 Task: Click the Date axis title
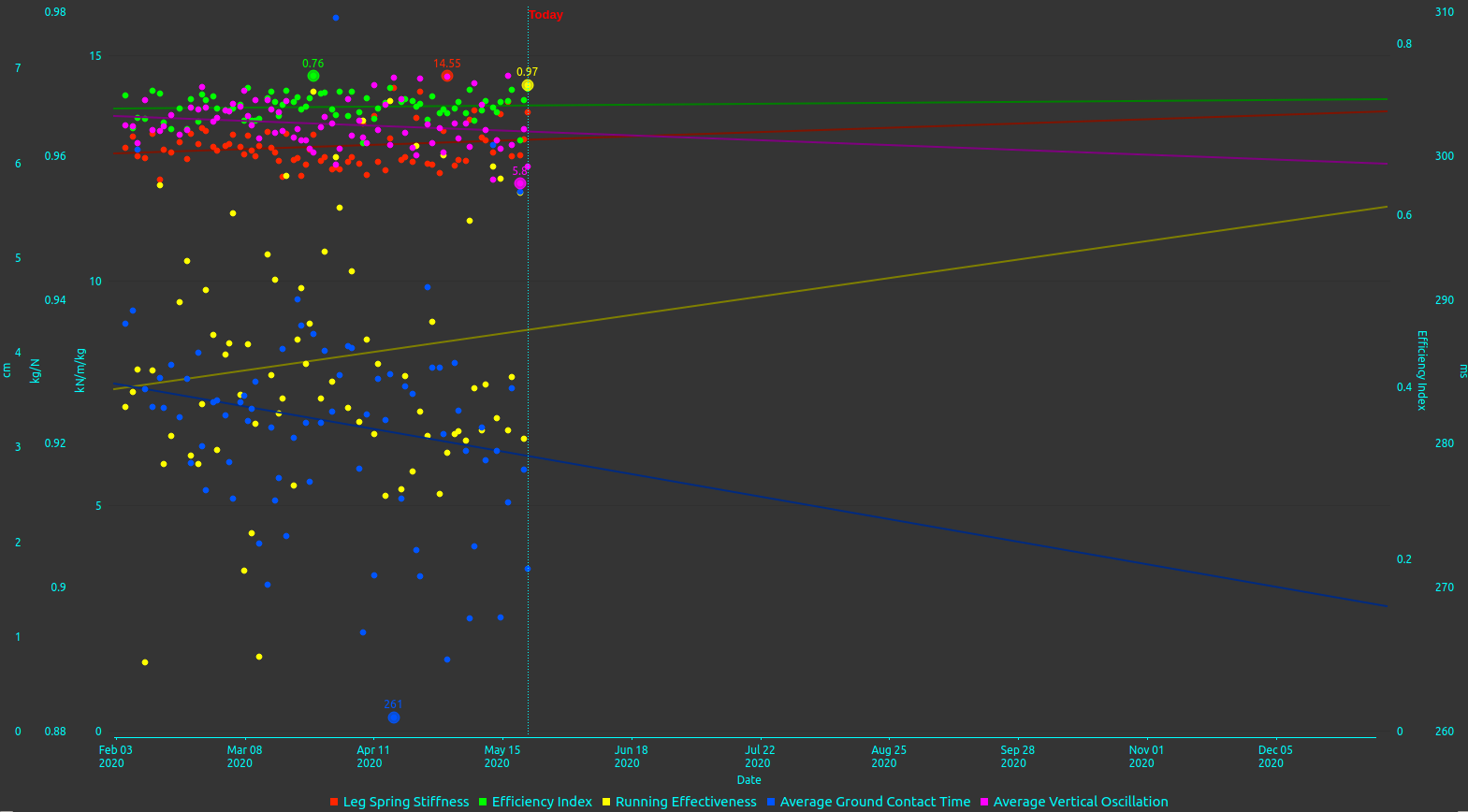pos(749,780)
